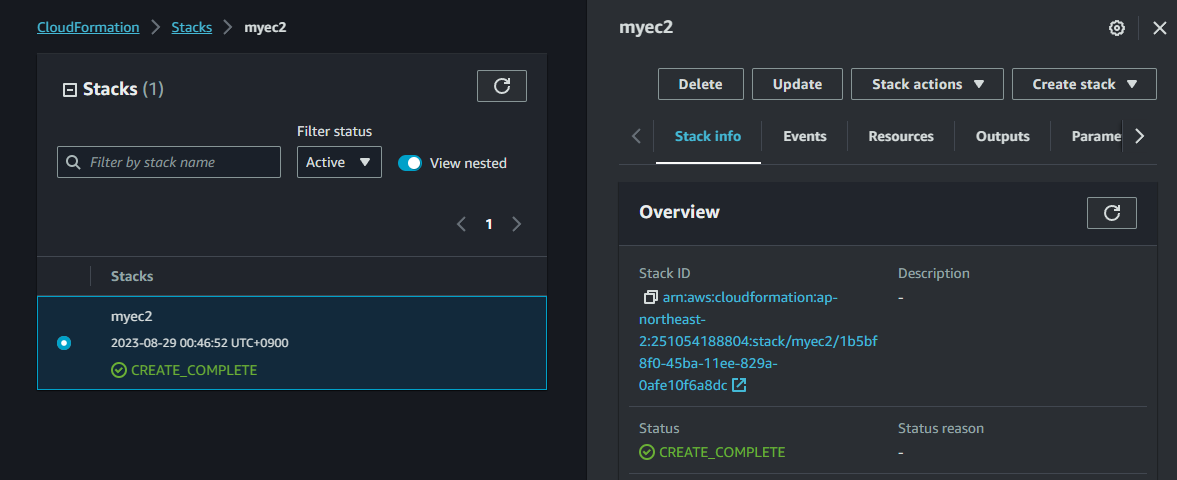Toggle the View nested switch
This screenshot has width=1177, height=480.
click(410, 162)
